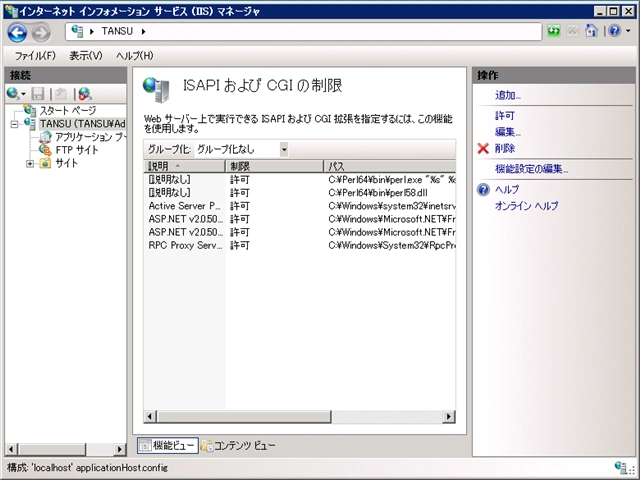Collapse the TANSU server tree node
640x480 pixels.
(x=15, y=124)
